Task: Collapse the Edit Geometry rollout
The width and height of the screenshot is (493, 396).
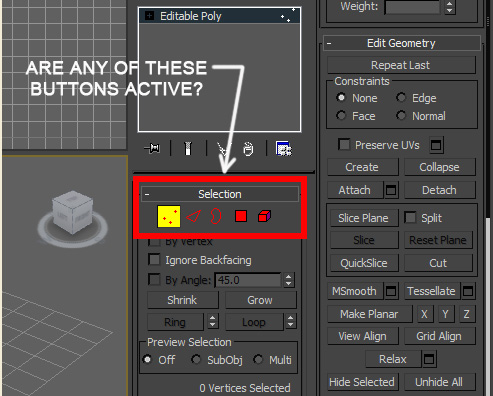Action: tap(329, 43)
